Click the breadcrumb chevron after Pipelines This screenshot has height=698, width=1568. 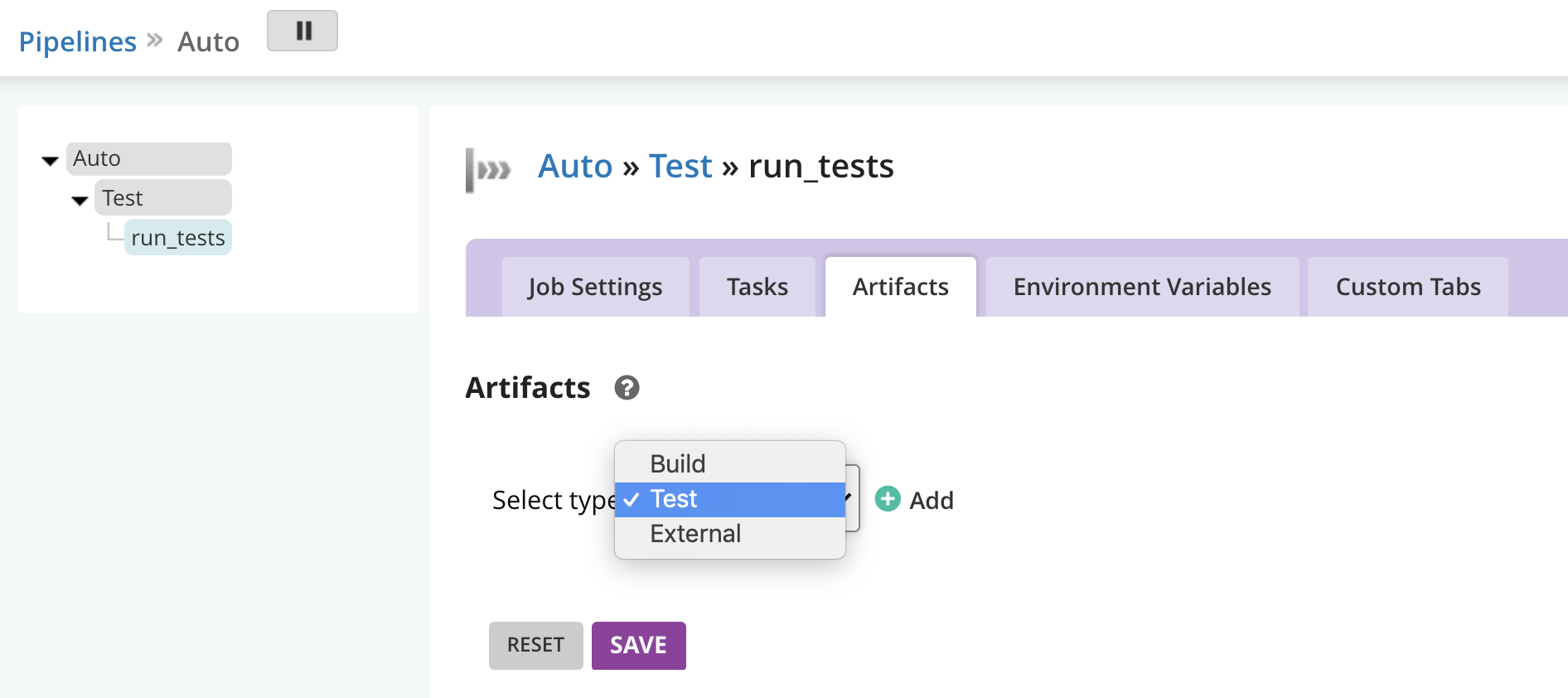click(x=155, y=40)
